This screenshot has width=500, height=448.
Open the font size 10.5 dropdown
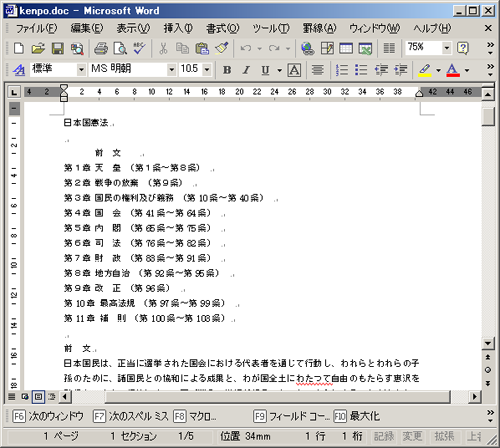click(207, 70)
